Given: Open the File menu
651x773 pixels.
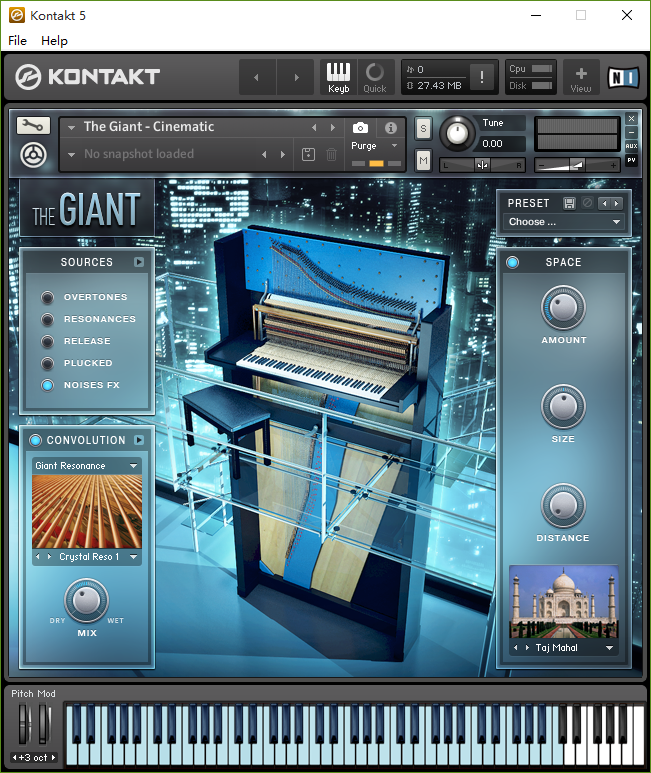Looking at the screenshot, I should pos(17,40).
